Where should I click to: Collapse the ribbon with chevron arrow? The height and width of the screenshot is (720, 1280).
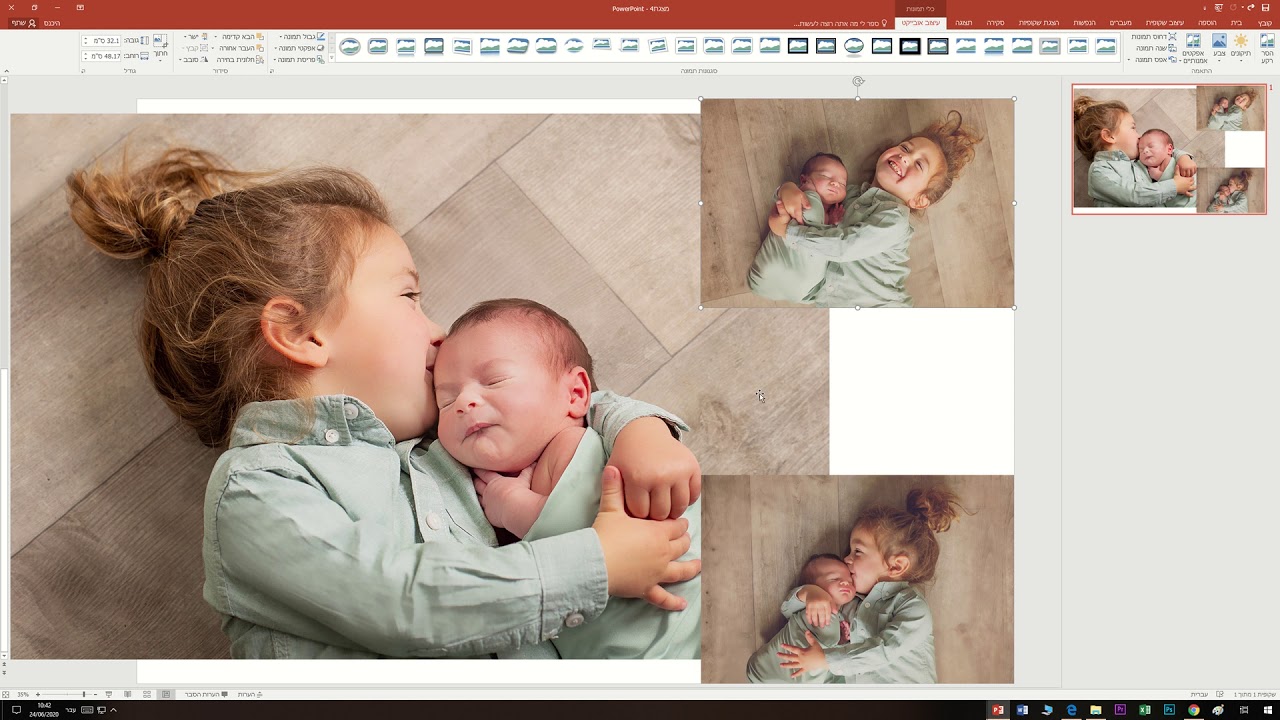coord(6,71)
